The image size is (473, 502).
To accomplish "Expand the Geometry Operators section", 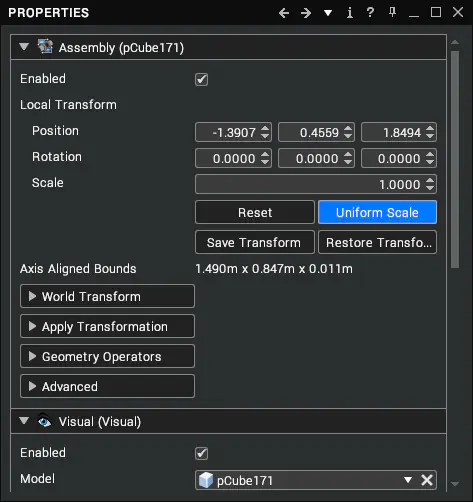I will 107,356.
